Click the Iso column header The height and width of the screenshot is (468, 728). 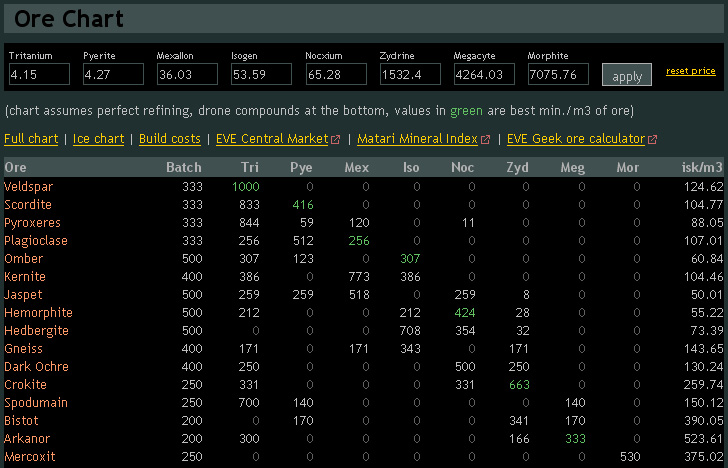point(411,167)
